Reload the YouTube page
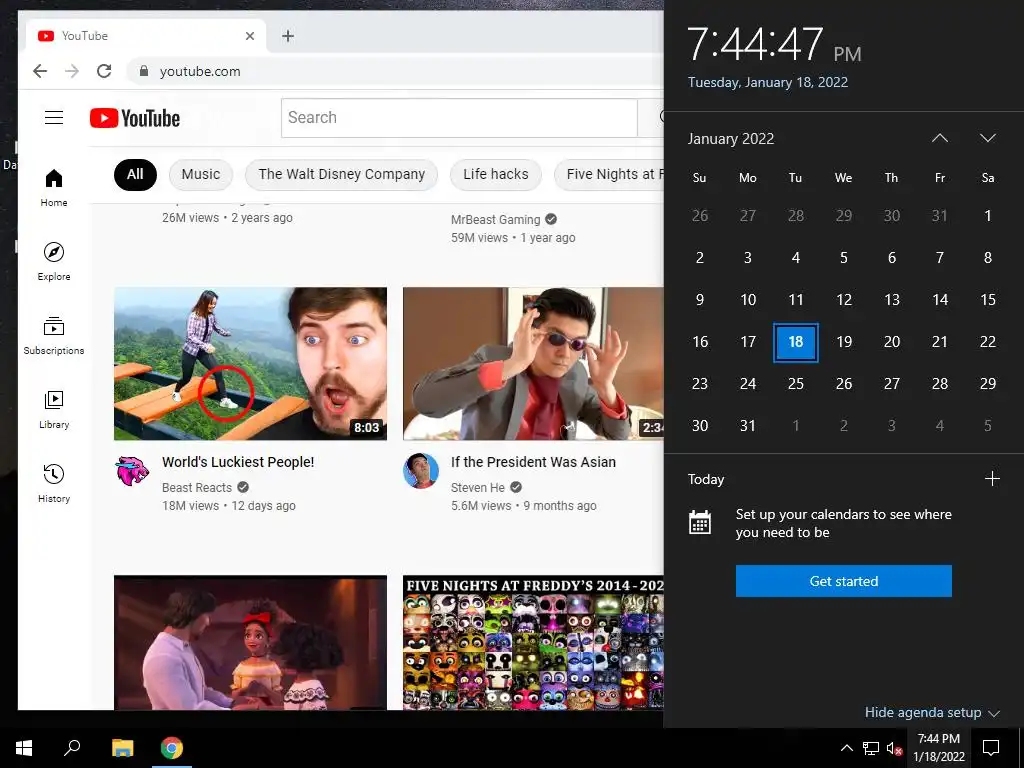The height and width of the screenshot is (768, 1024). (x=104, y=71)
